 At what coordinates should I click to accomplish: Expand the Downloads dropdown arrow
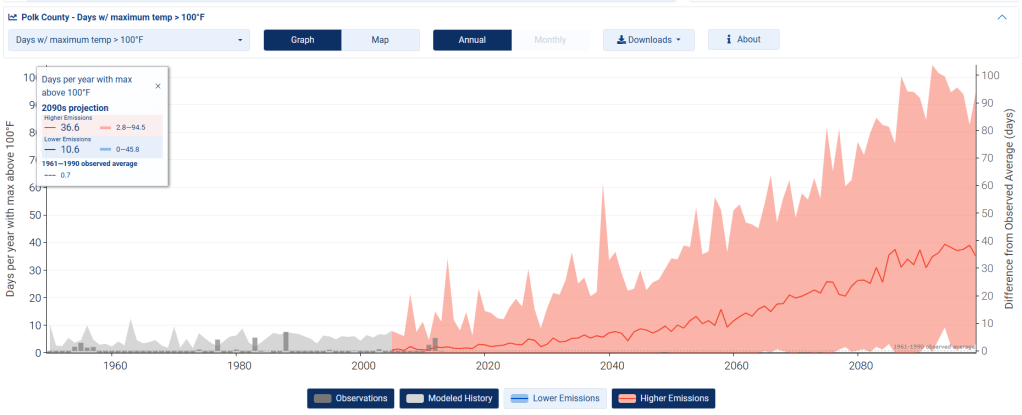tap(678, 40)
